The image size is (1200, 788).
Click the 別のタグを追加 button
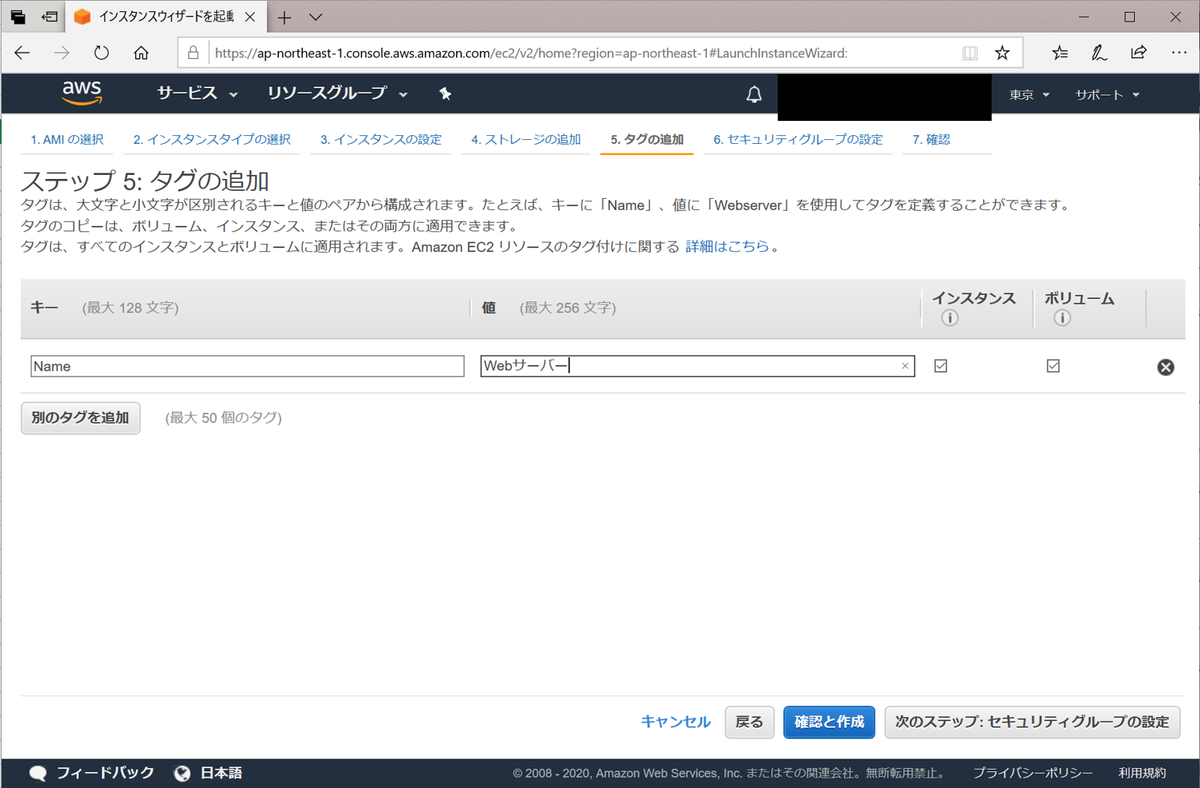tap(80, 417)
